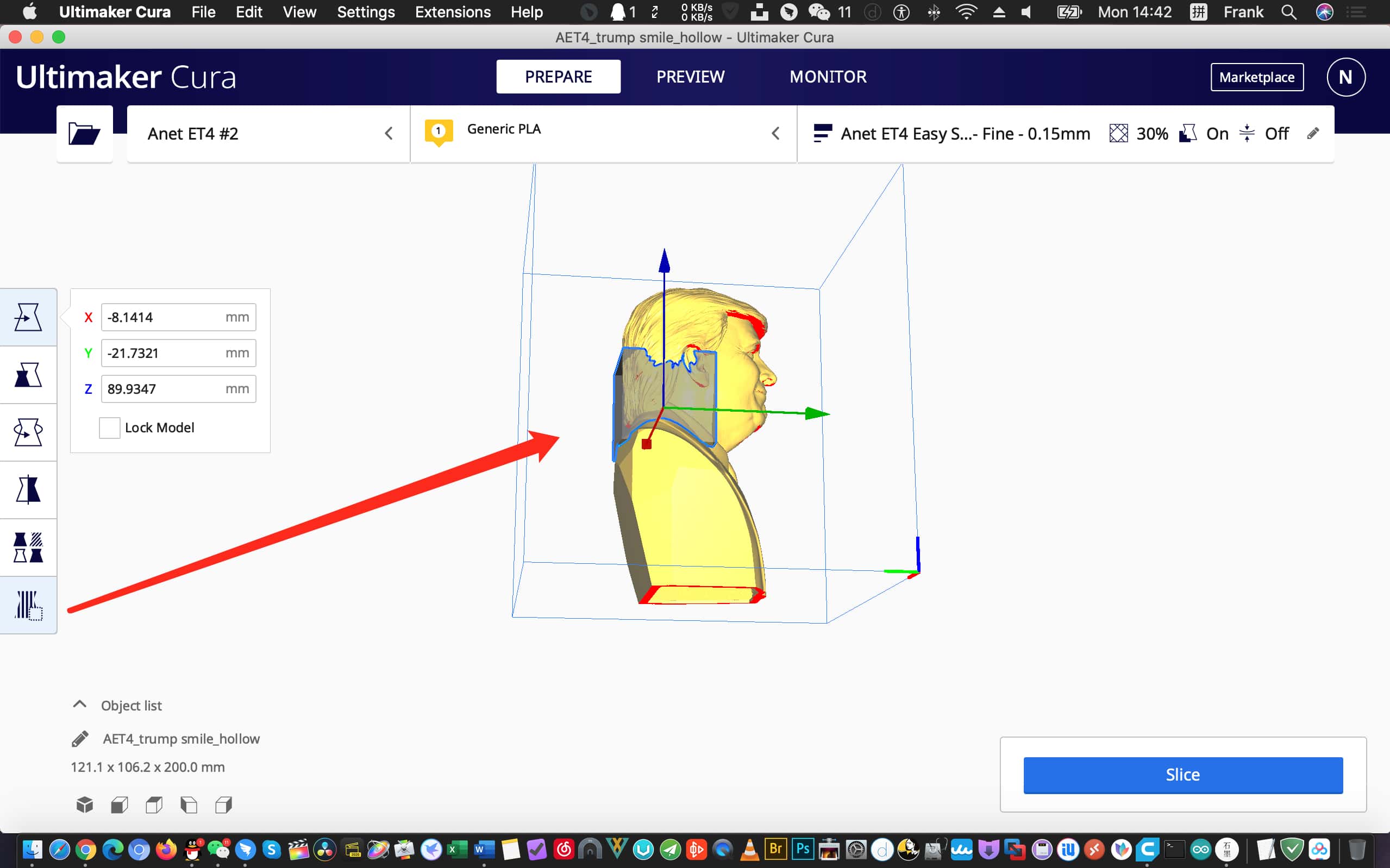Click the Y position input field
Image resolution: width=1390 pixels, height=868 pixels.
click(179, 353)
